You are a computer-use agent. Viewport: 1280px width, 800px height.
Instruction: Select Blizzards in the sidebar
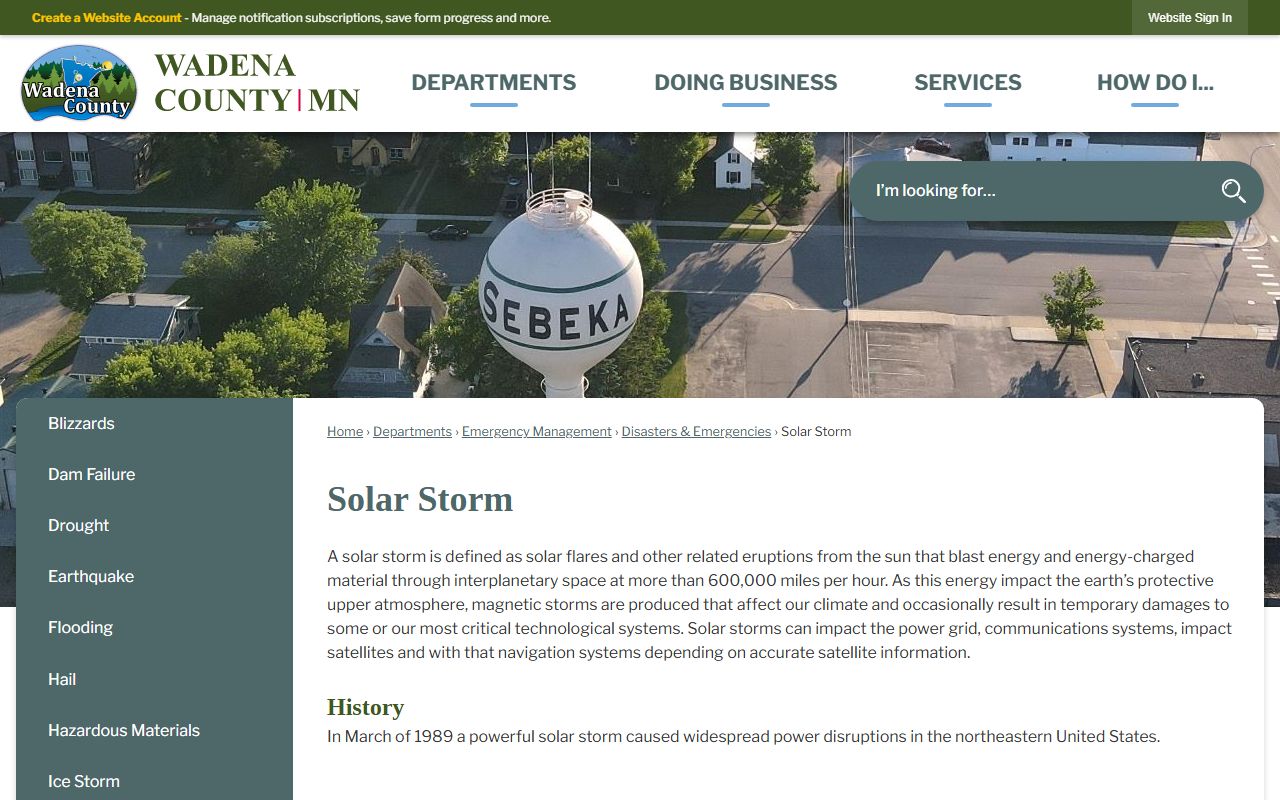click(81, 424)
